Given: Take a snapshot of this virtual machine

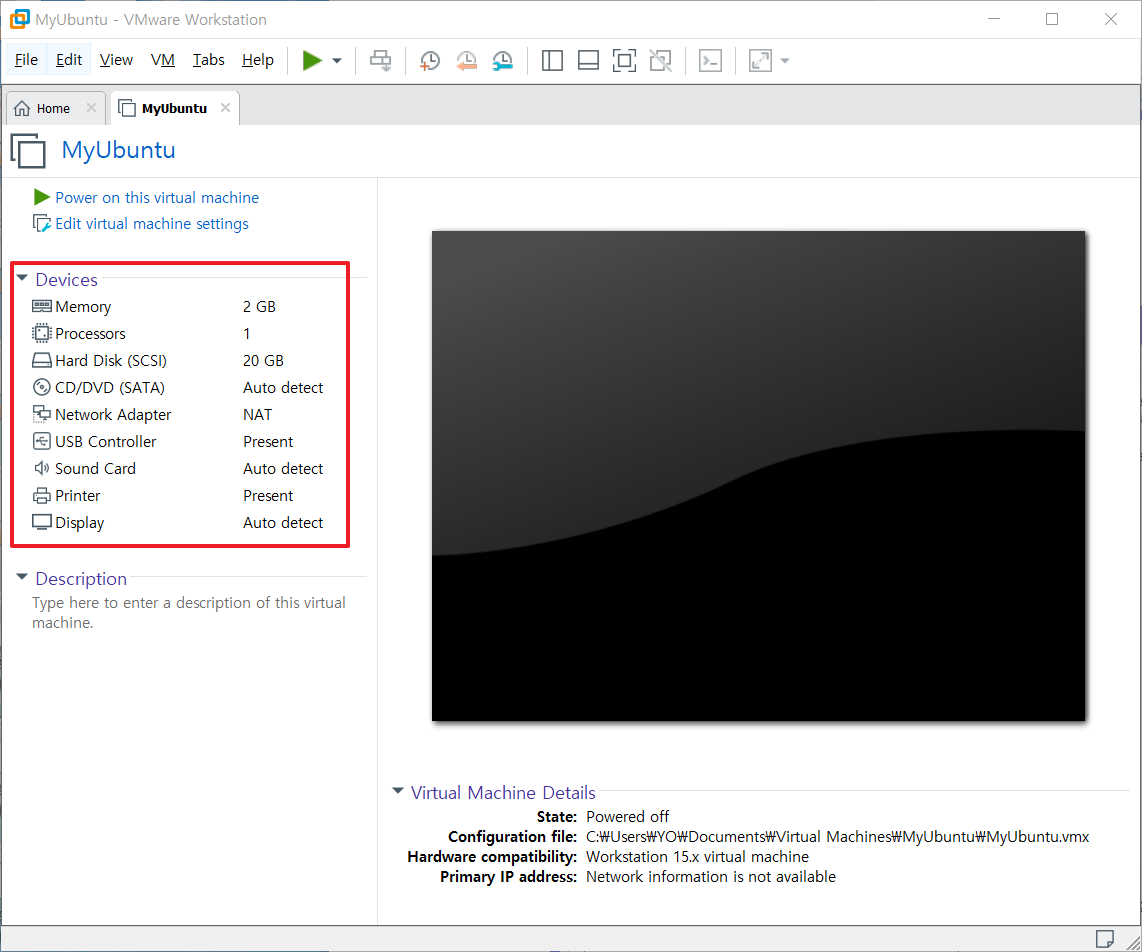Looking at the screenshot, I should click(x=430, y=60).
